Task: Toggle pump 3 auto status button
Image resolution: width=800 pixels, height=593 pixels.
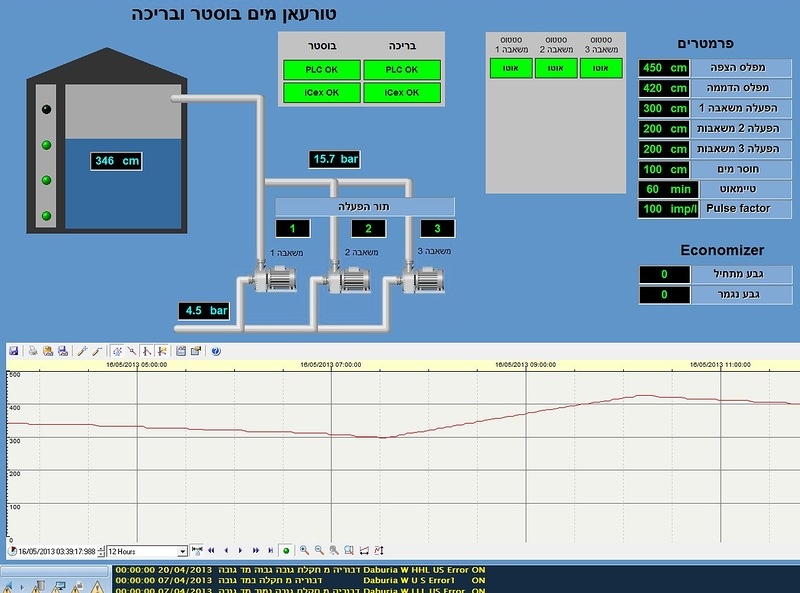Action: (601, 68)
